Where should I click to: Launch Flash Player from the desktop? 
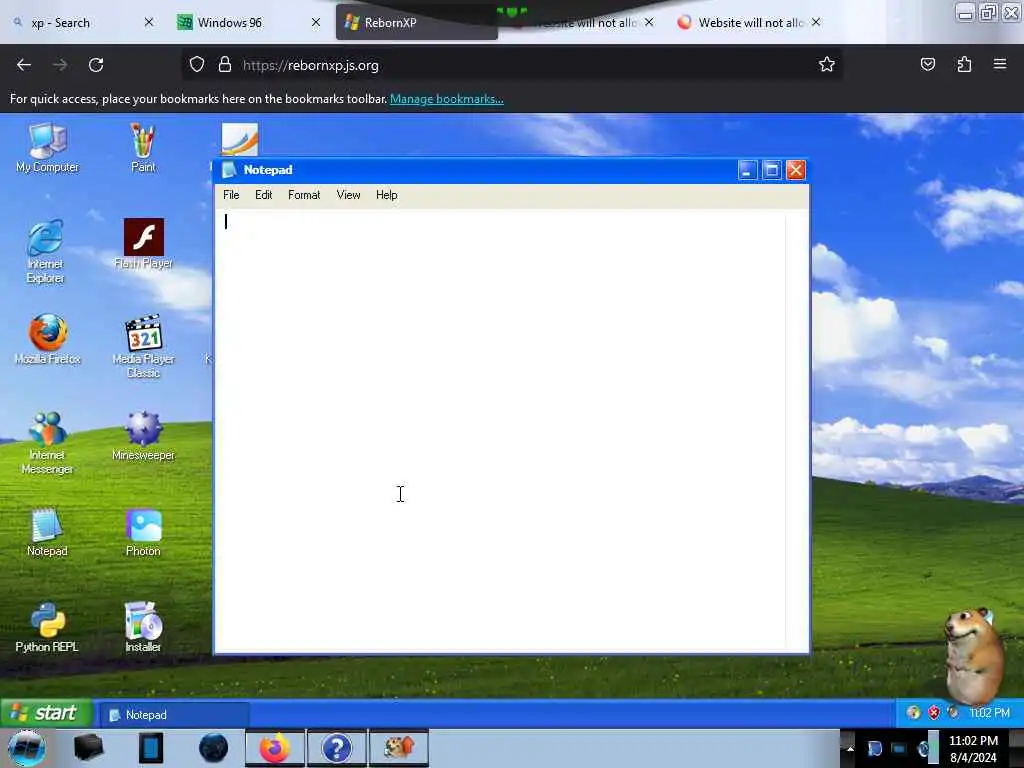[143, 244]
